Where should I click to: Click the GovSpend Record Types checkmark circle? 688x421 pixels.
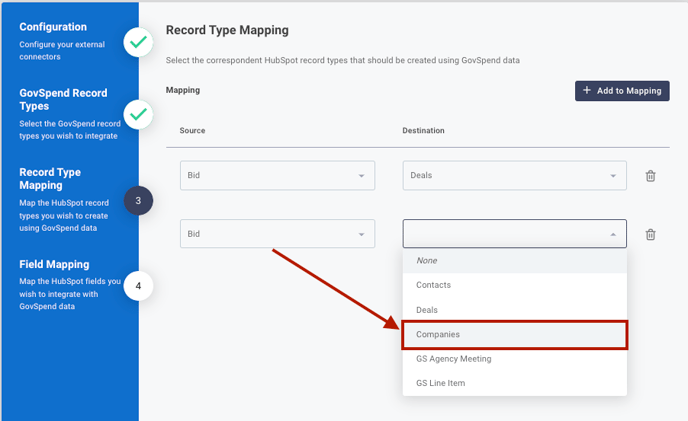pos(138,114)
